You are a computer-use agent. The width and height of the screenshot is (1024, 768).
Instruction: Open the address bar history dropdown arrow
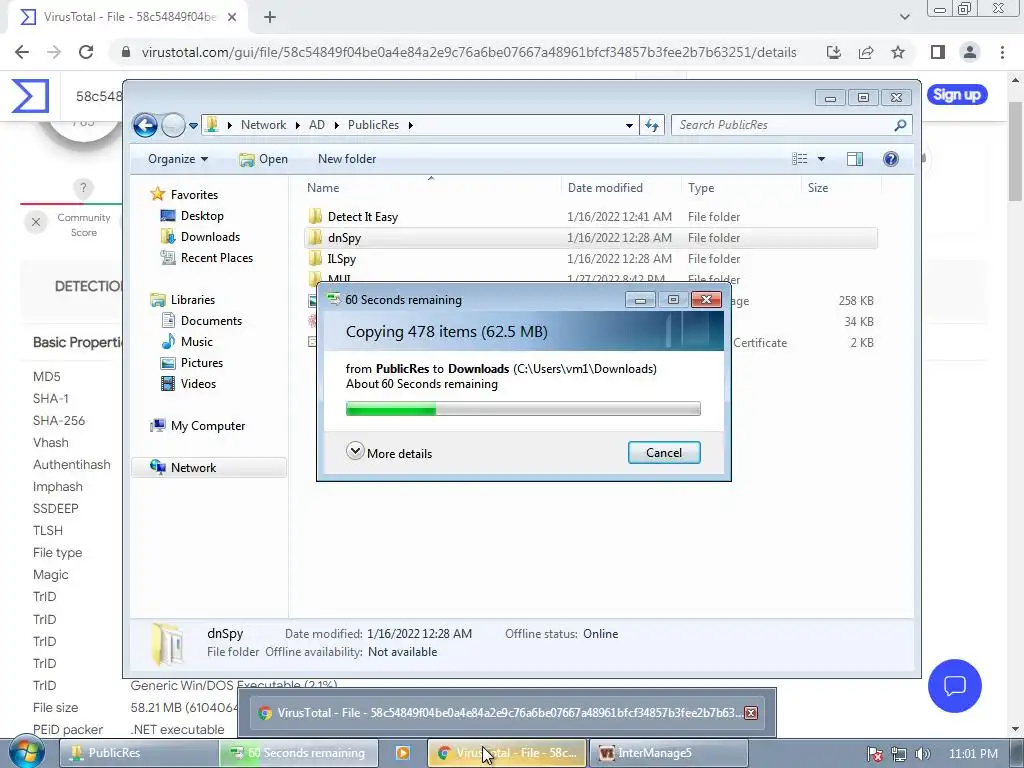pos(629,125)
